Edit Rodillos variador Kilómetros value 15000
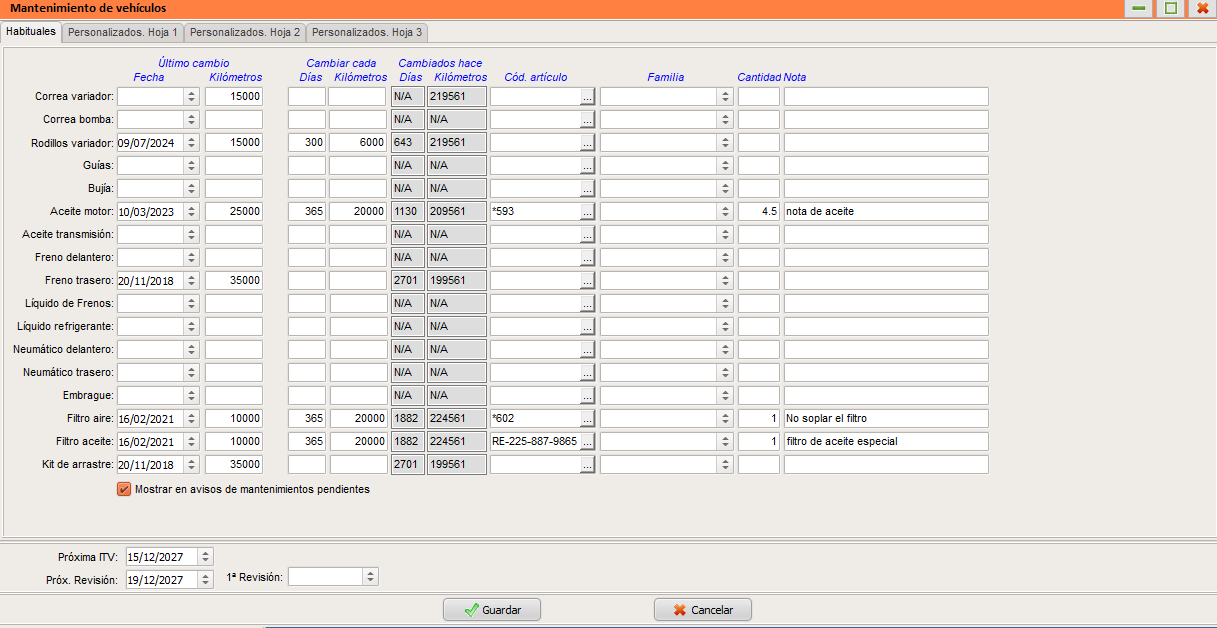The height and width of the screenshot is (628, 1217). point(233,143)
